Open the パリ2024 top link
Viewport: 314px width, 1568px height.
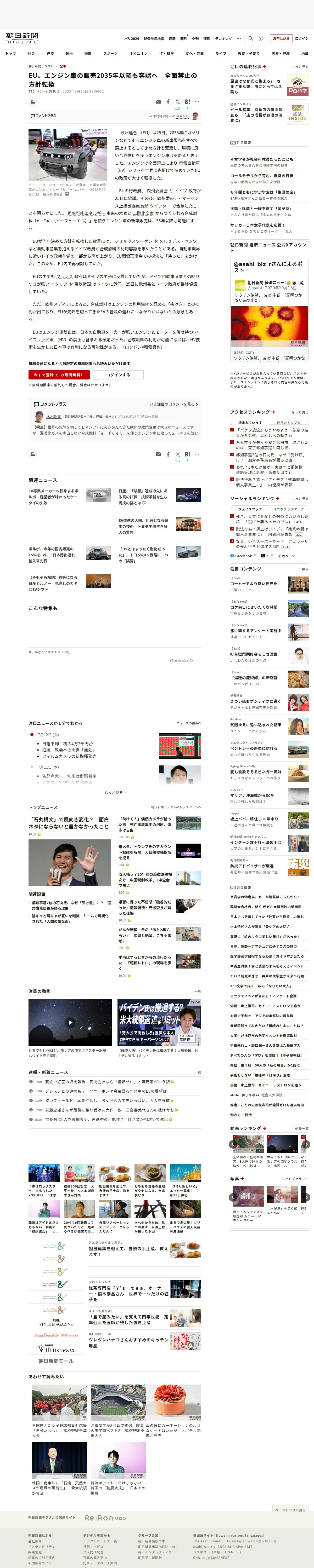tap(132, 38)
